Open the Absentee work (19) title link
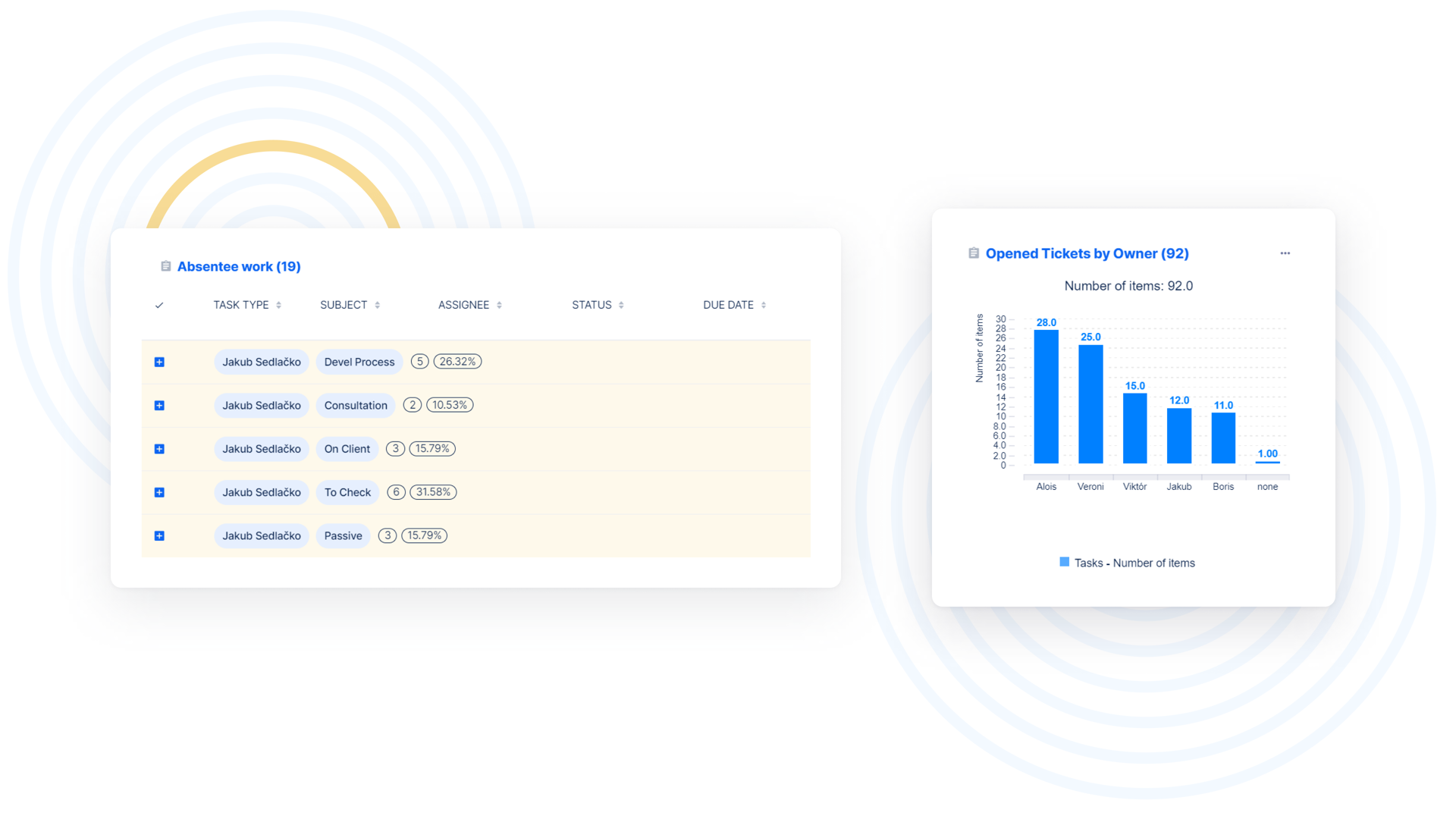Image resolution: width=1456 pixels, height=816 pixels. click(x=239, y=266)
